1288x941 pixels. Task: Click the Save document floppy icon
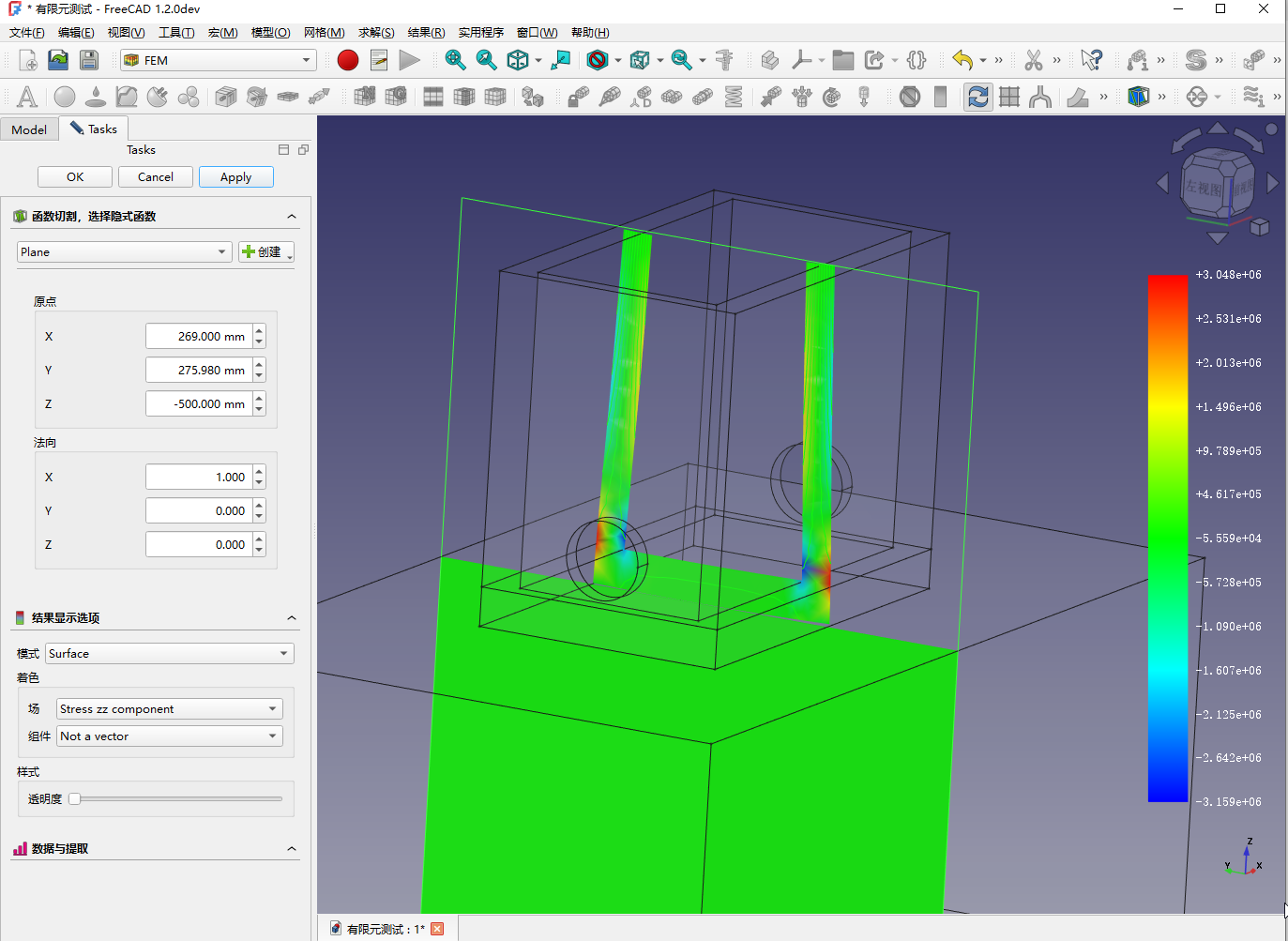pyautogui.click(x=89, y=60)
